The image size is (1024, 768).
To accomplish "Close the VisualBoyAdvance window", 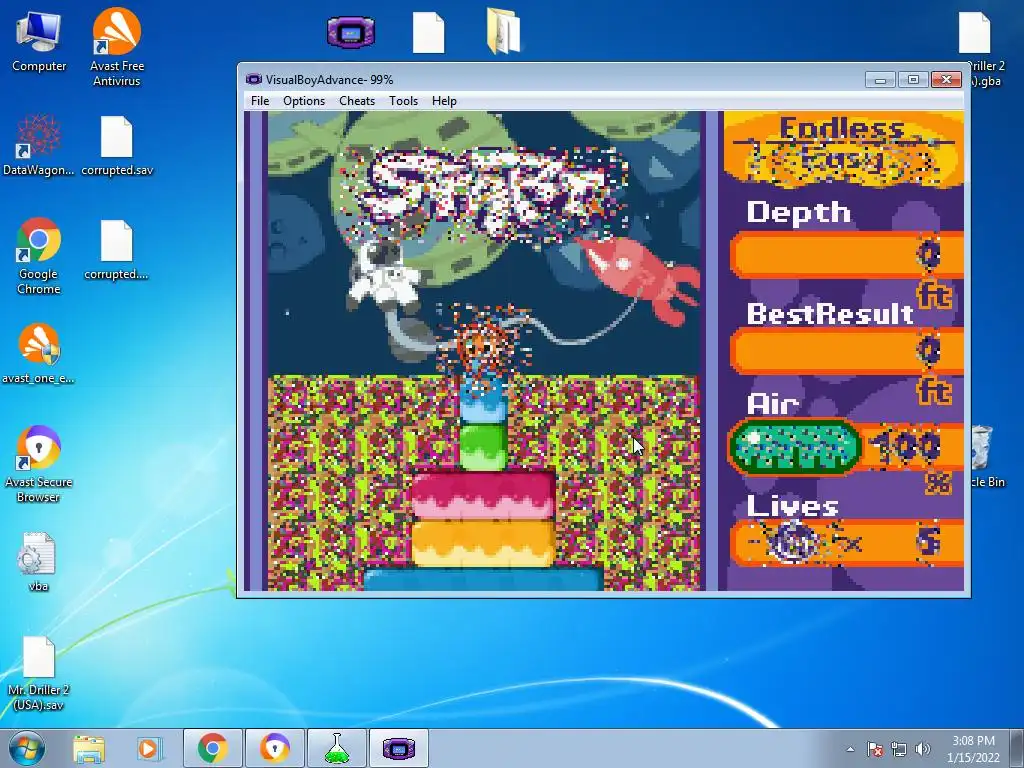I will 946,80.
